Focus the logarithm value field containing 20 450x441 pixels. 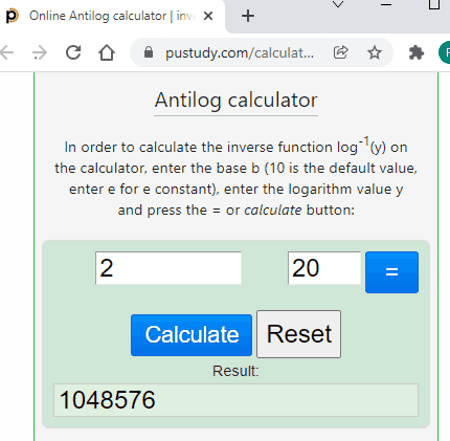[x=324, y=268]
